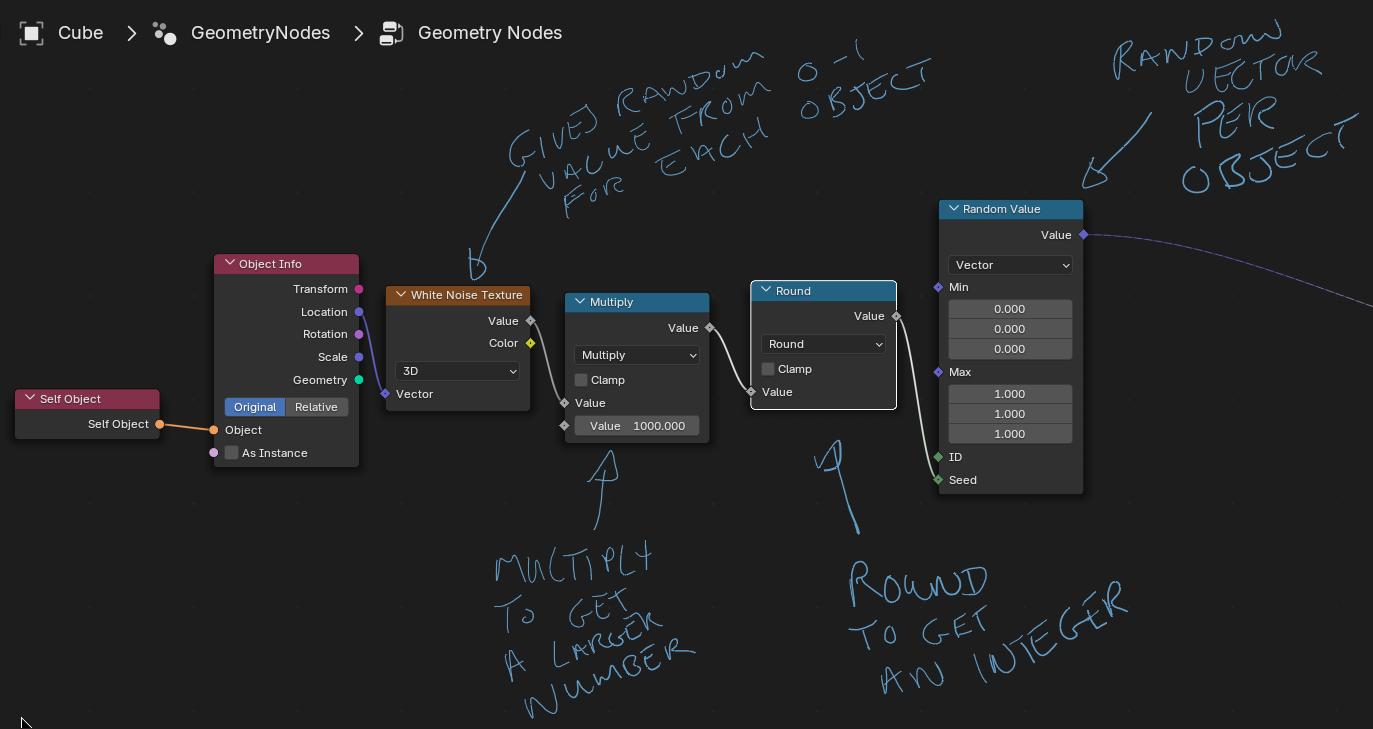
Task: Click the Cube breadcrumb label
Action: 81,33
